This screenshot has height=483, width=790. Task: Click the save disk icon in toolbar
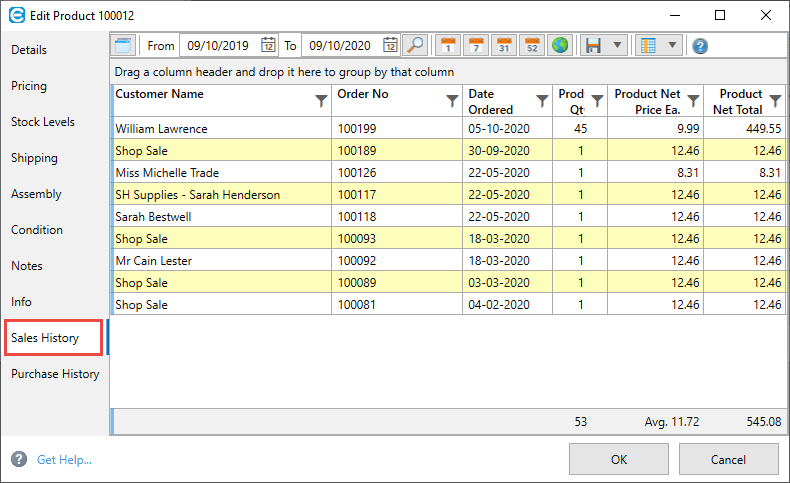pos(594,45)
